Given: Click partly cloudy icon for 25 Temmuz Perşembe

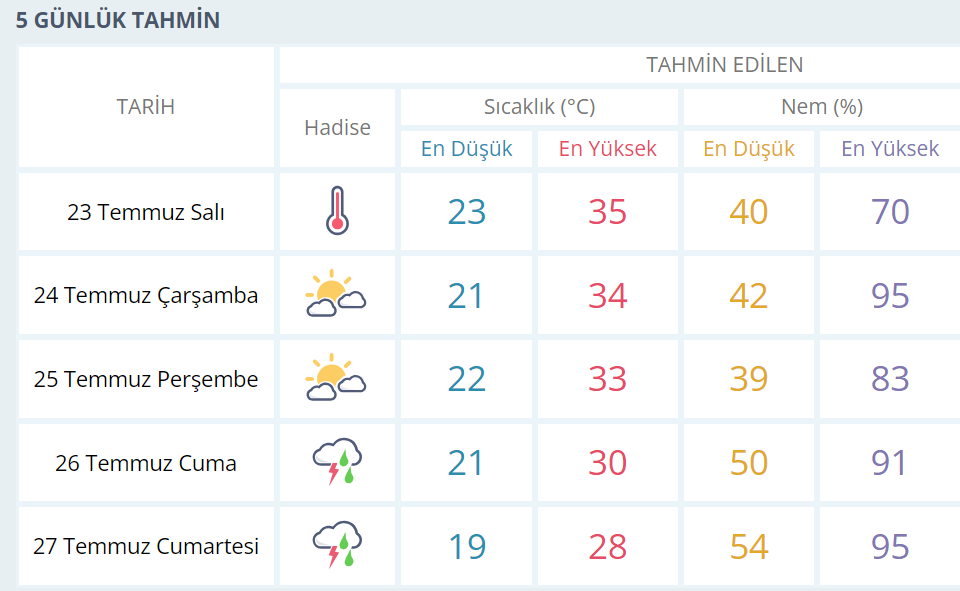Looking at the screenshot, I should point(336,377).
